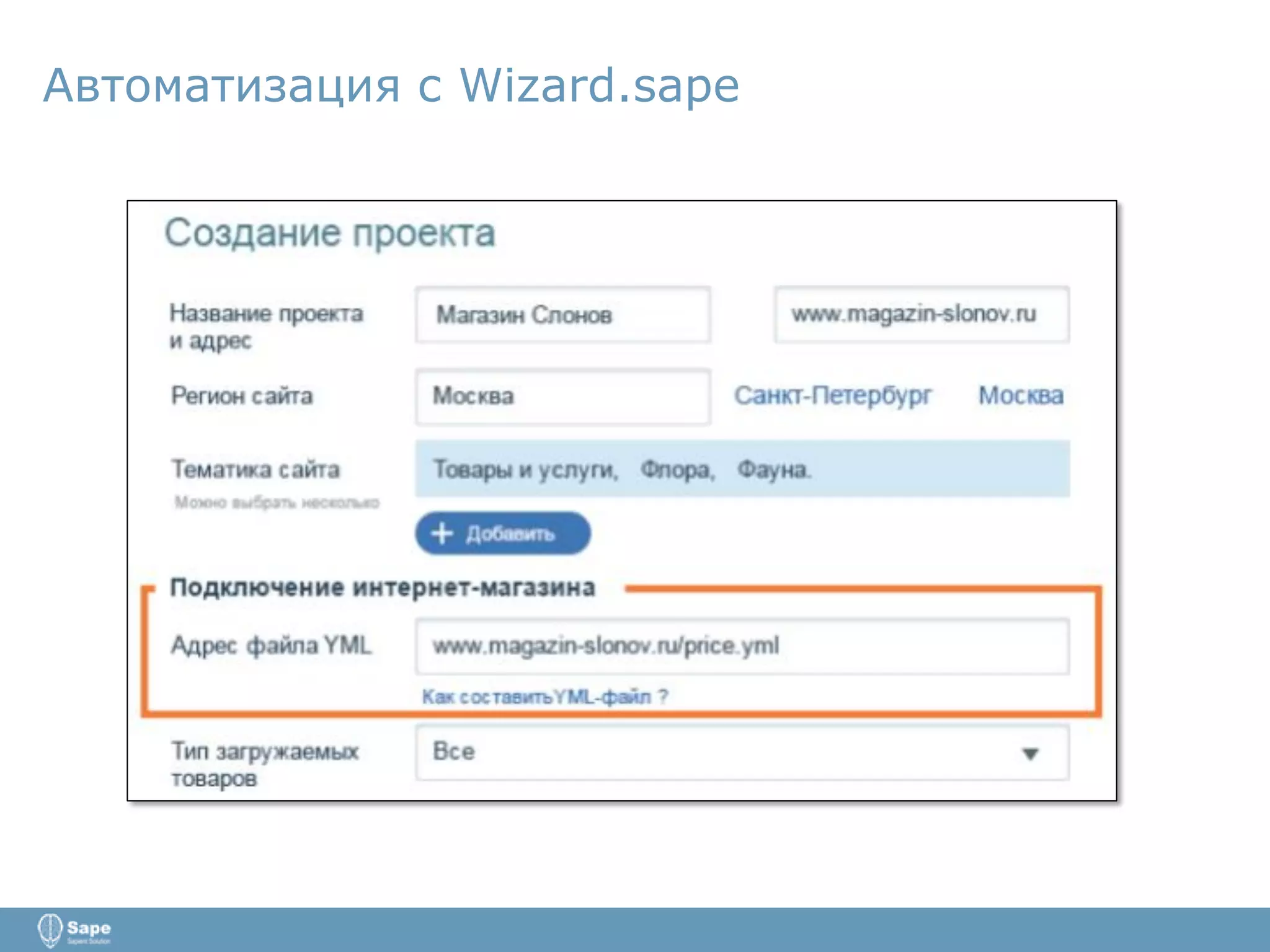Click the project name field 'Магазин Слонов'
Image resolution: width=1270 pixels, height=952 pixels.
coord(563,315)
